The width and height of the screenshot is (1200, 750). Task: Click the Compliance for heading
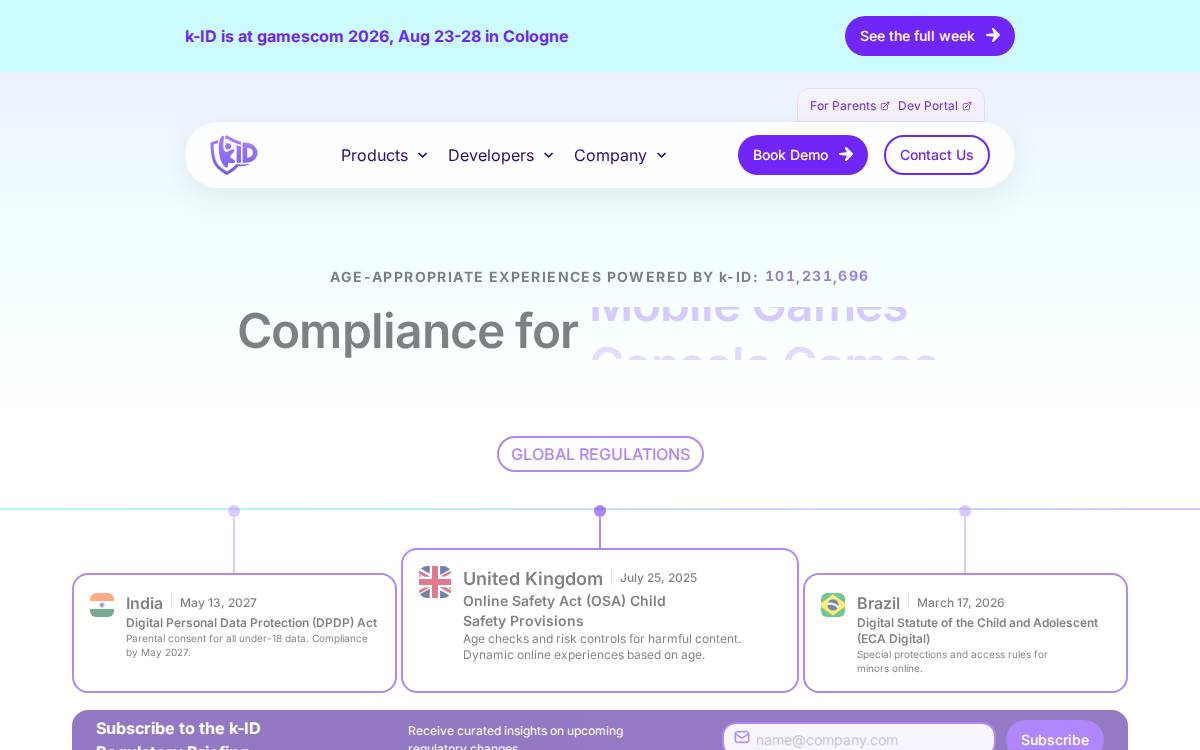(x=408, y=331)
